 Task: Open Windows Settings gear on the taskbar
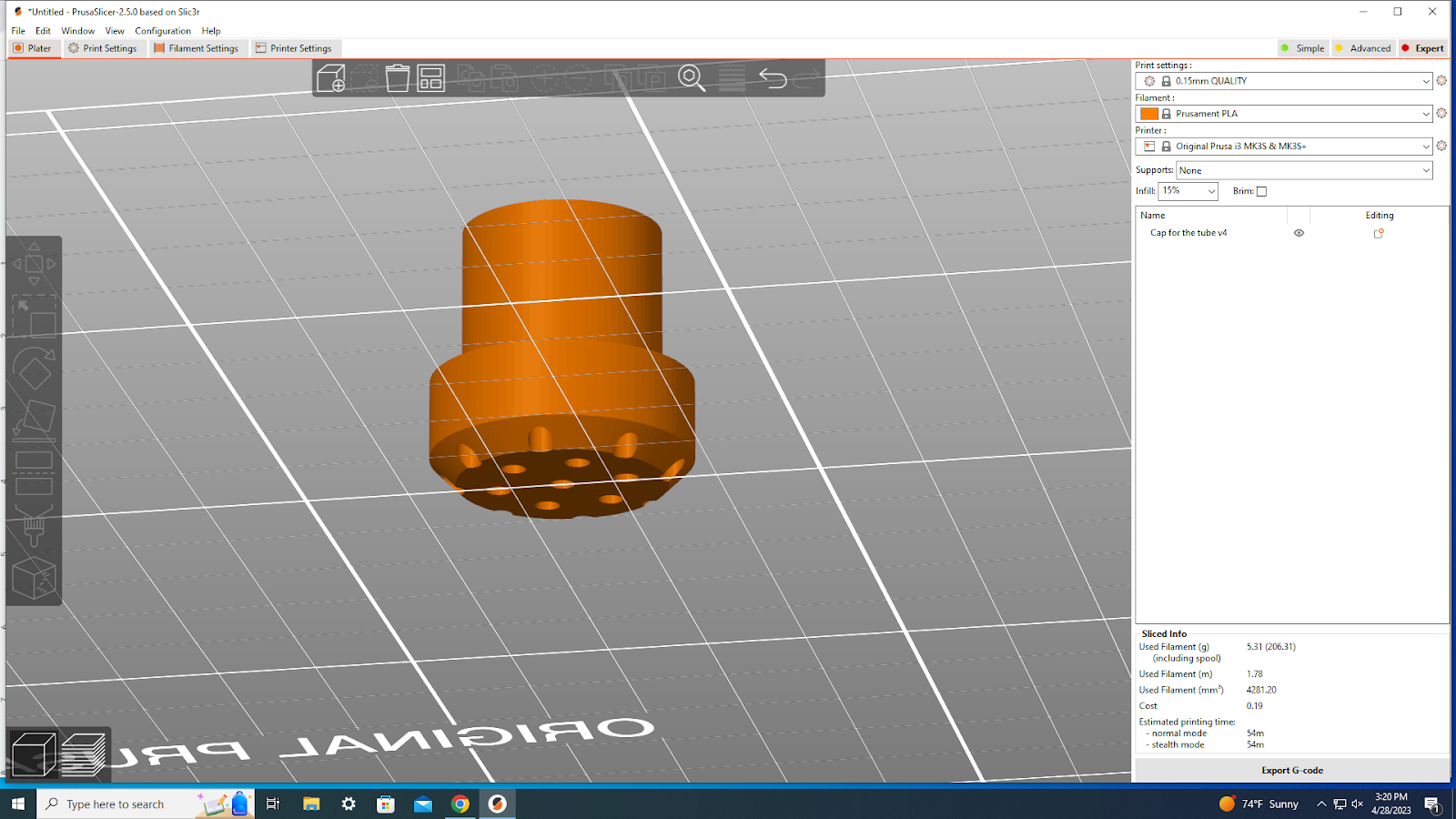(349, 804)
